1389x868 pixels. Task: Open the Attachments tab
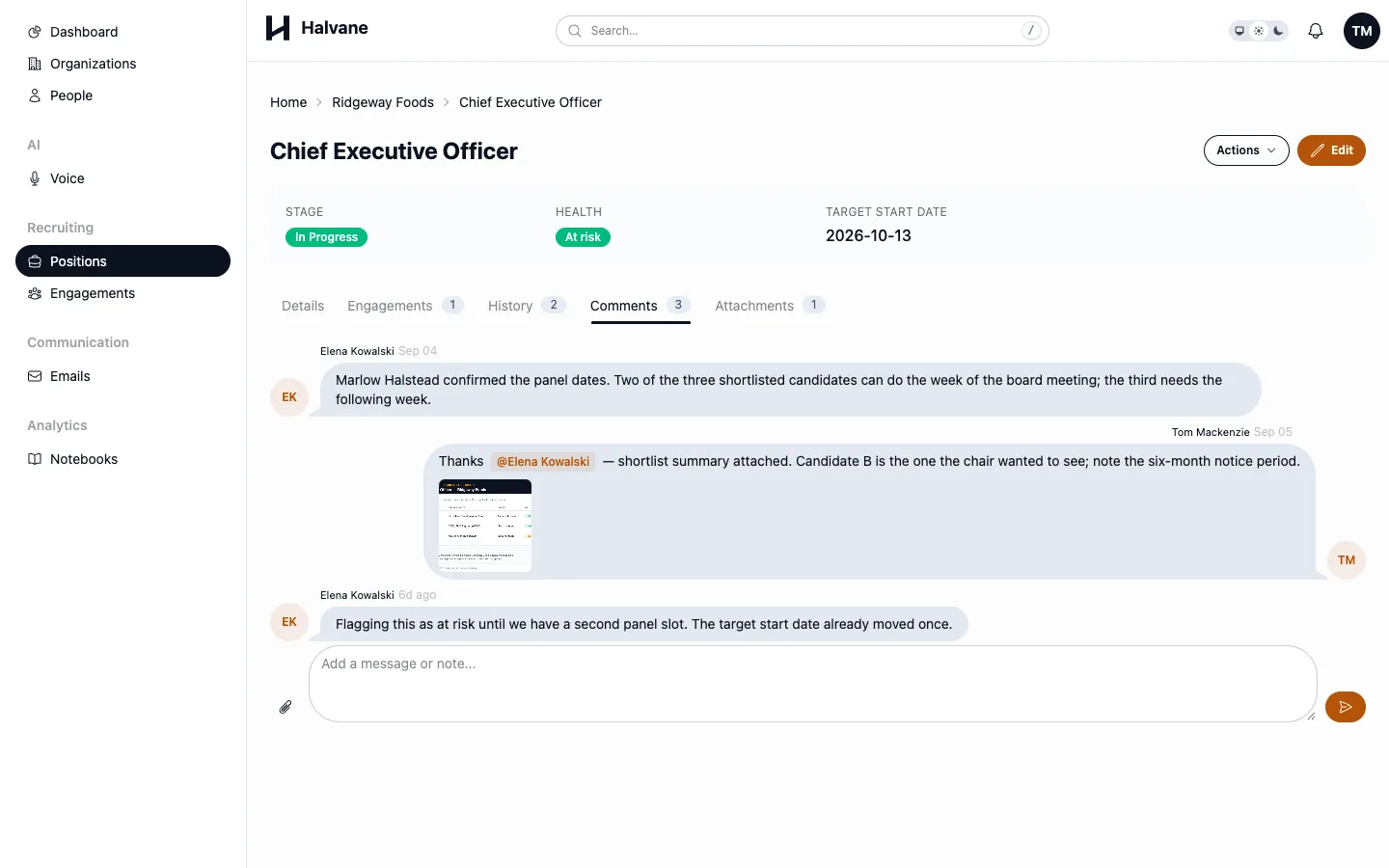(x=770, y=306)
